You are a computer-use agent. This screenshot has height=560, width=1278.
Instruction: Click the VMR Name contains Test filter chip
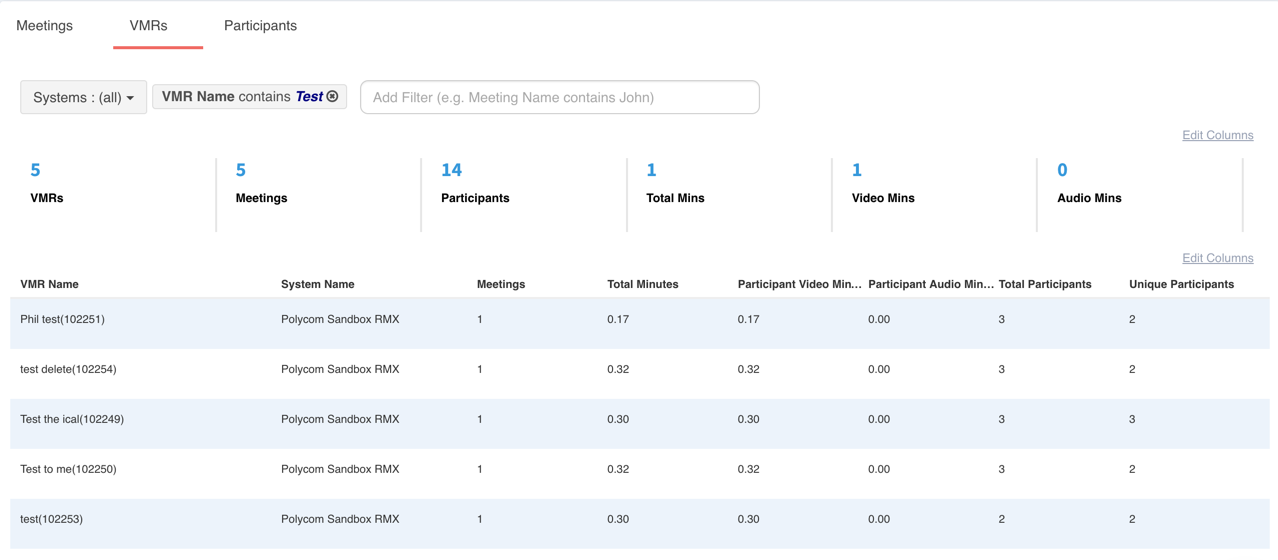(250, 97)
